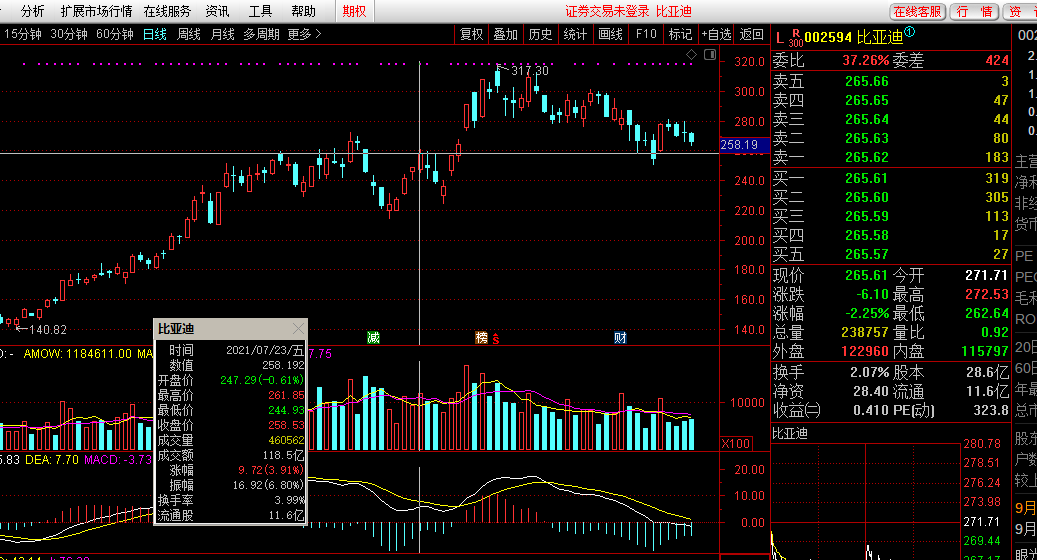
Task: Click the 统计 toolbar button
Action: pos(575,34)
